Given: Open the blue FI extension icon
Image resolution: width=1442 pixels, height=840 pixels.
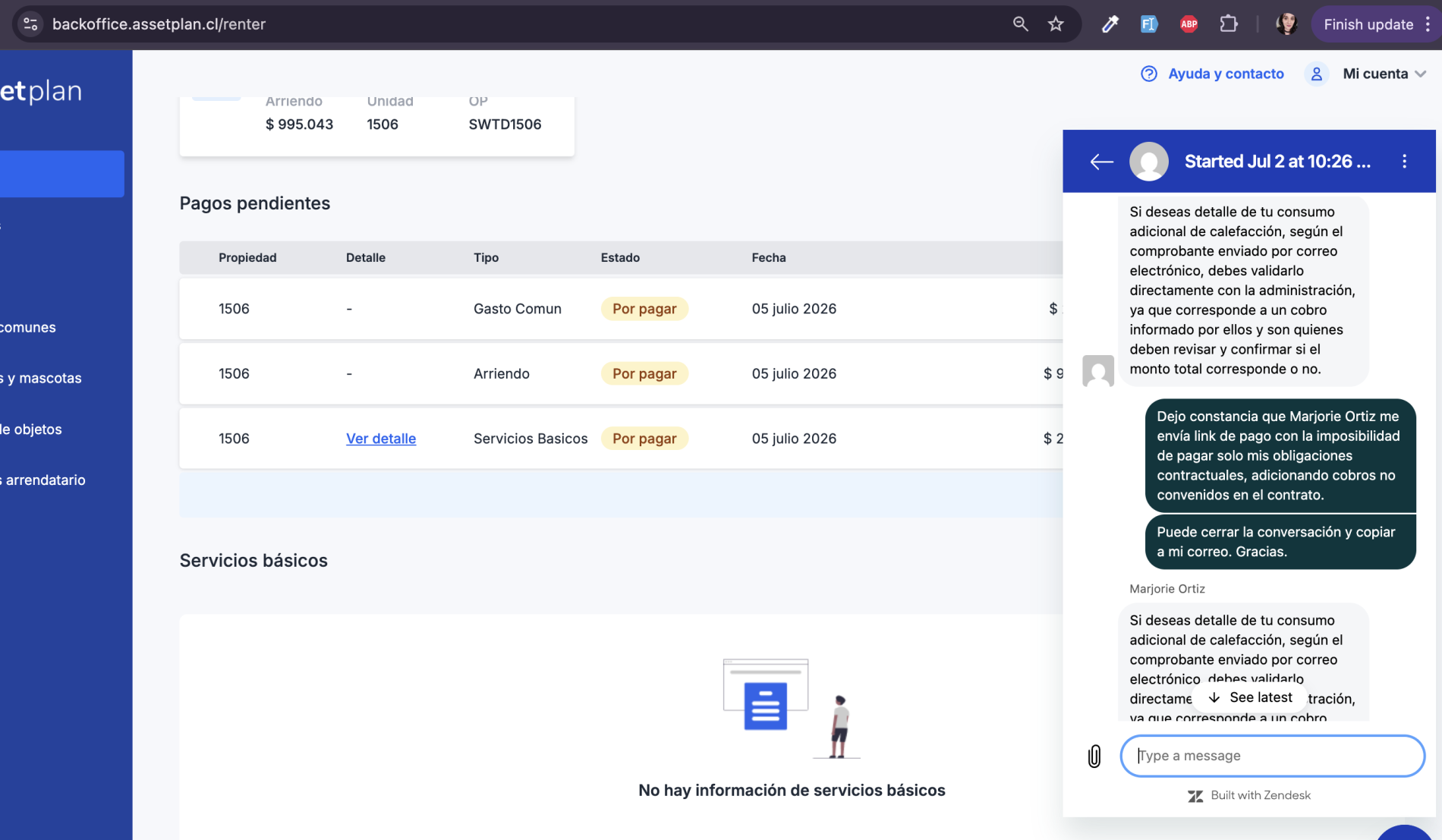Looking at the screenshot, I should (1149, 24).
